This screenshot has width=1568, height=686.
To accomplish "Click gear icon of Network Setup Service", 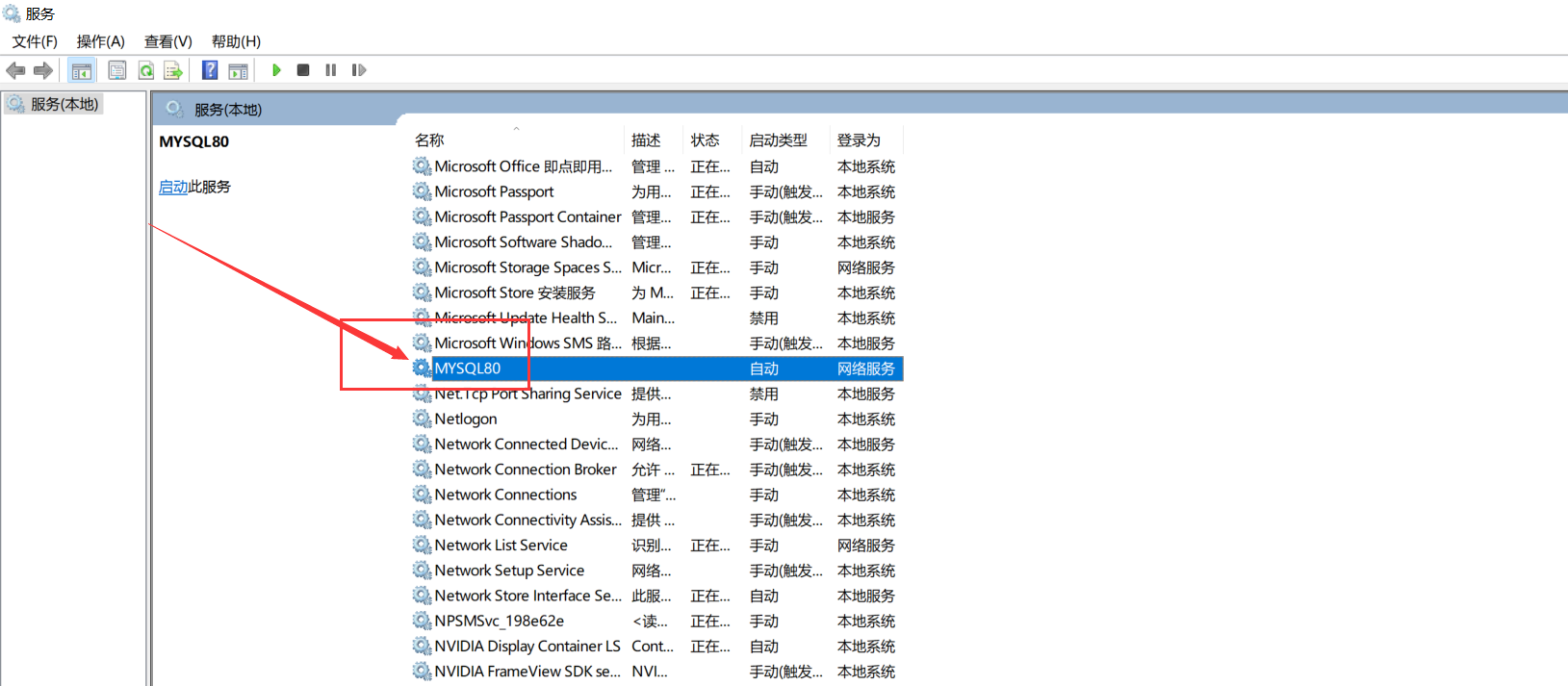I will coord(422,571).
